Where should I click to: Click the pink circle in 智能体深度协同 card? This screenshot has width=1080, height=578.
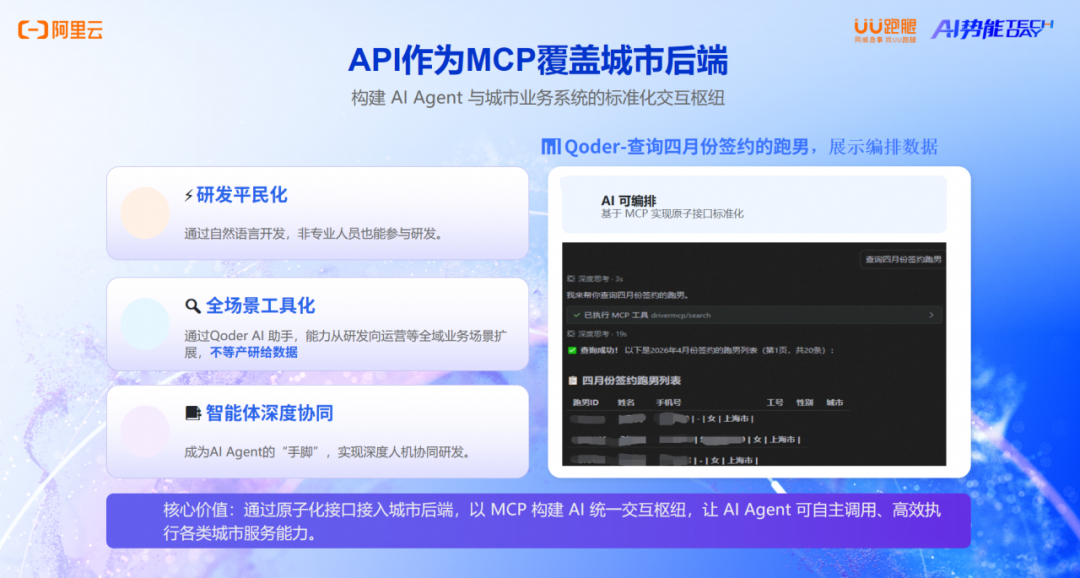coord(145,431)
